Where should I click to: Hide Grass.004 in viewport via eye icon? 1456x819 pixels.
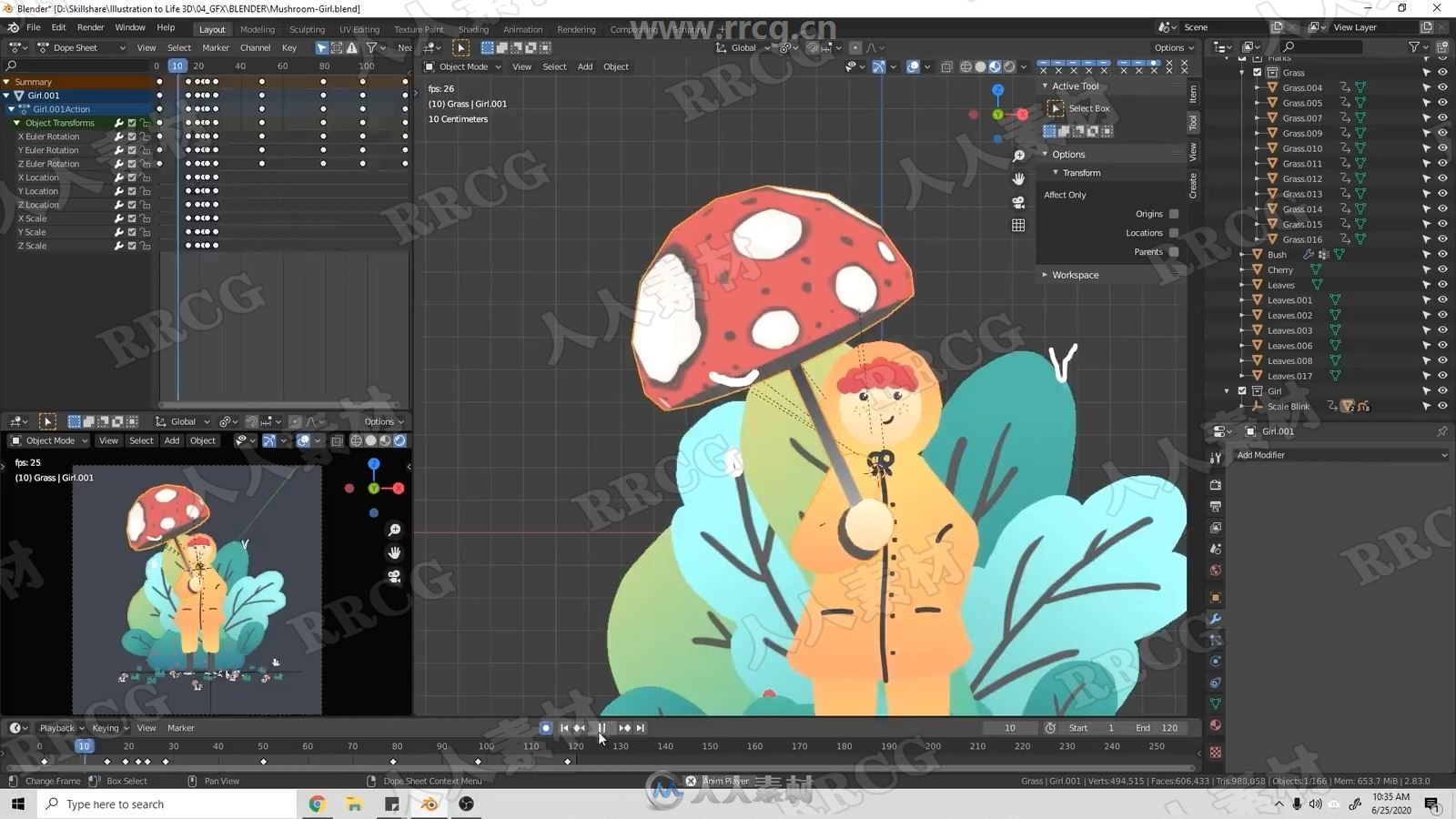tap(1442, 87)
